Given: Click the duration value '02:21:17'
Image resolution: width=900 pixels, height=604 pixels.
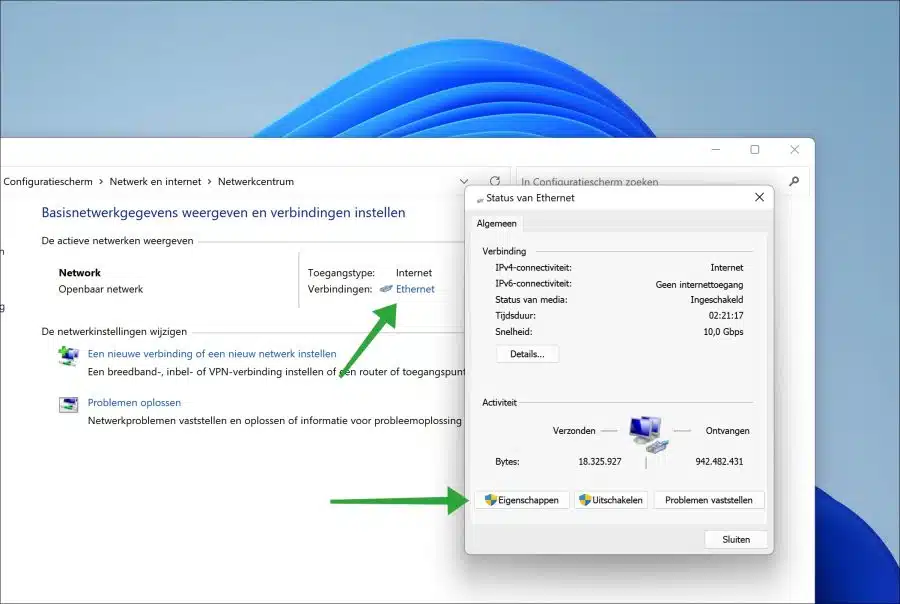Looking at the screenshot, I should (x=726, y=316).
